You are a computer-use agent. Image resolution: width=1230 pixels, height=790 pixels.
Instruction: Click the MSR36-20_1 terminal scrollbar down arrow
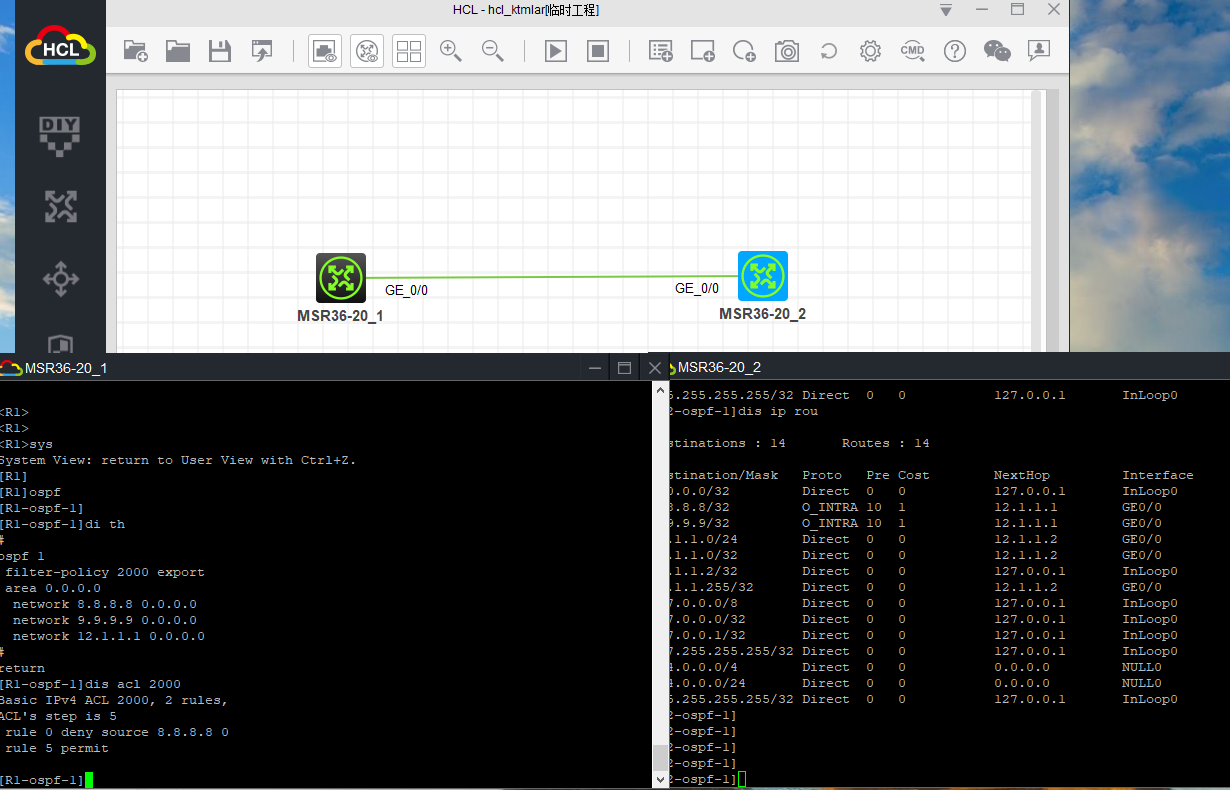[659, 778]
